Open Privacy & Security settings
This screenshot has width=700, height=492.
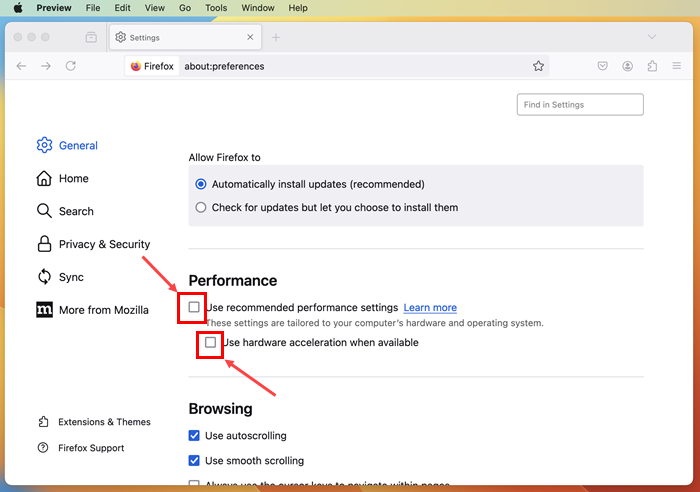(x=93, y=244)
